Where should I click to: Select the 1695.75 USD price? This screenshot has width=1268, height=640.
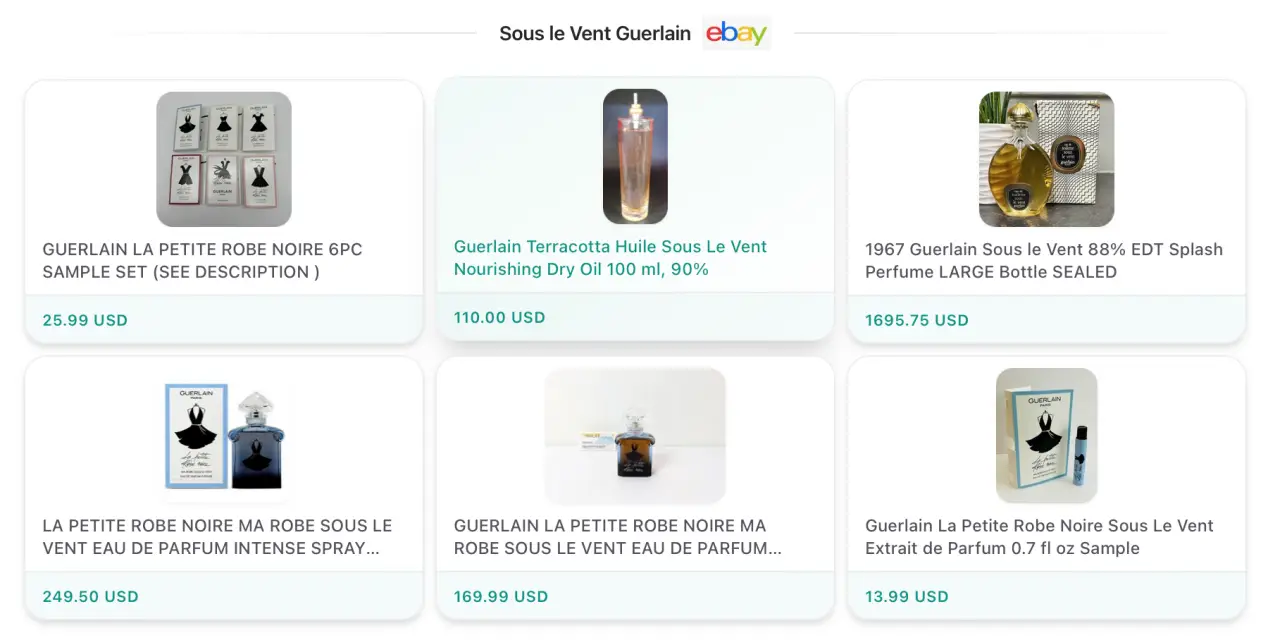click(x=917, y=321)
